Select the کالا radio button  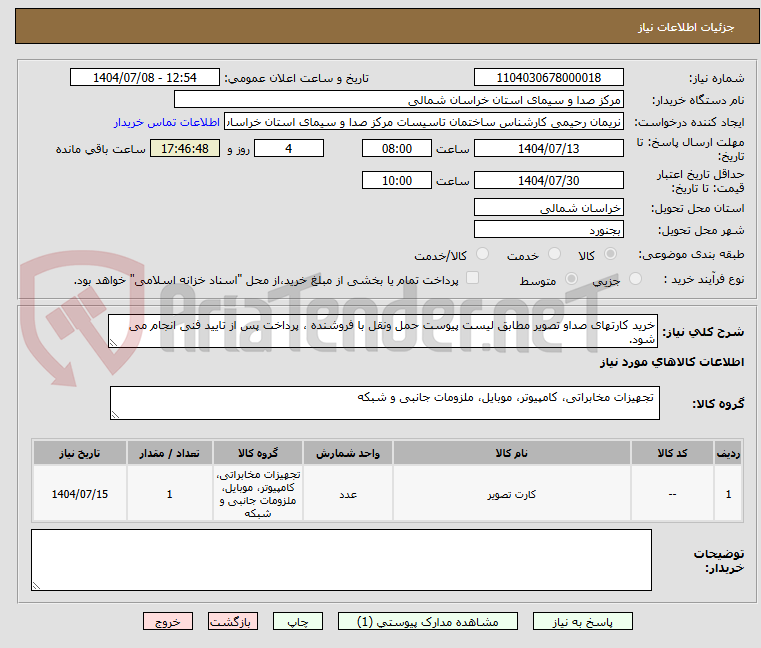click(610, 254)
